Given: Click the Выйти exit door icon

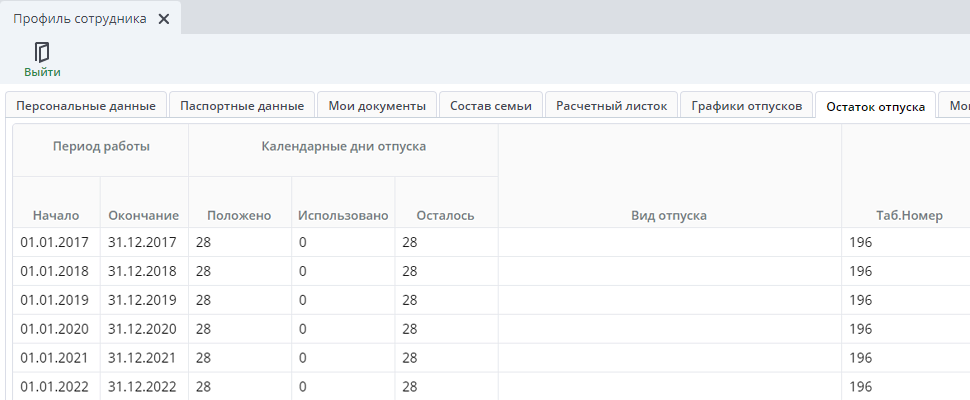Looking at the screenshot, I should tap(42, 53).
